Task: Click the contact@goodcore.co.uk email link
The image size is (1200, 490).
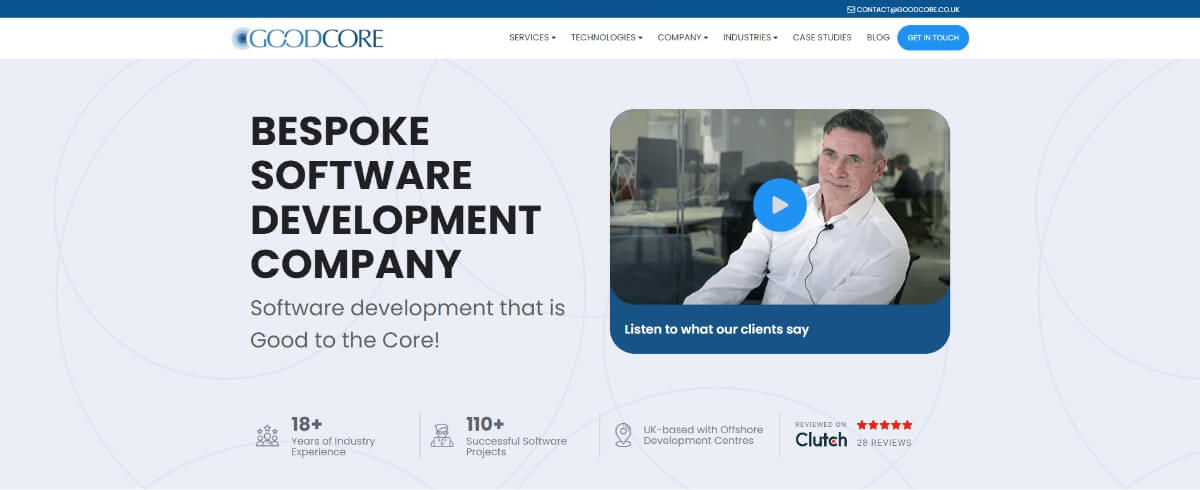Action: coord(908,9)
